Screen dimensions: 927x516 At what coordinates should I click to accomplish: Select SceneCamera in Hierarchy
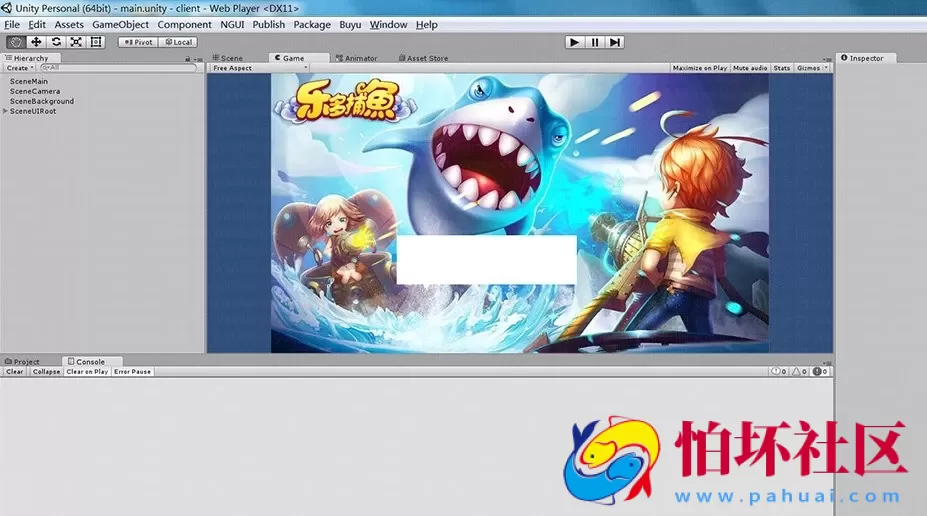pos(35,92)
